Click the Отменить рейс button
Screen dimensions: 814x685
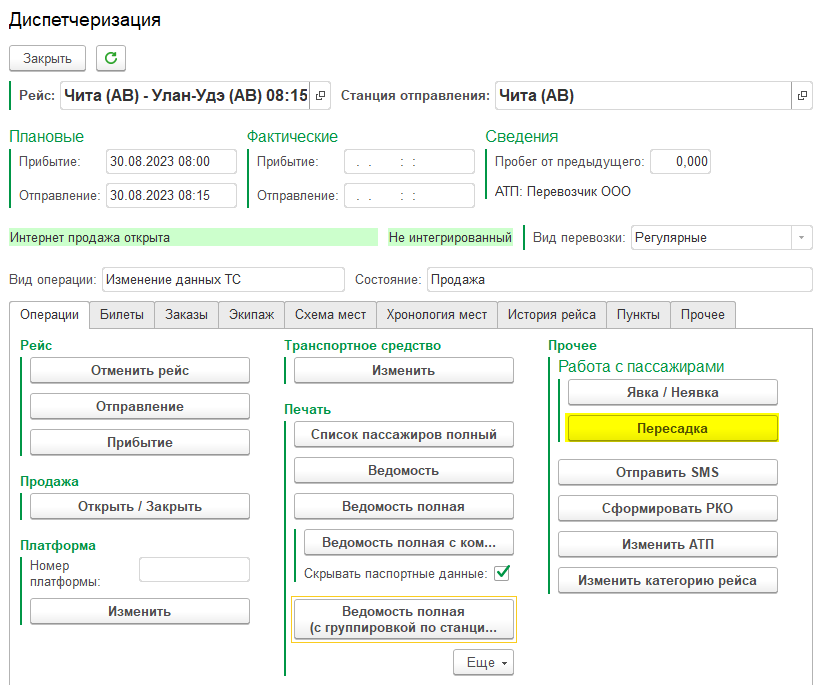pos(139,370)
